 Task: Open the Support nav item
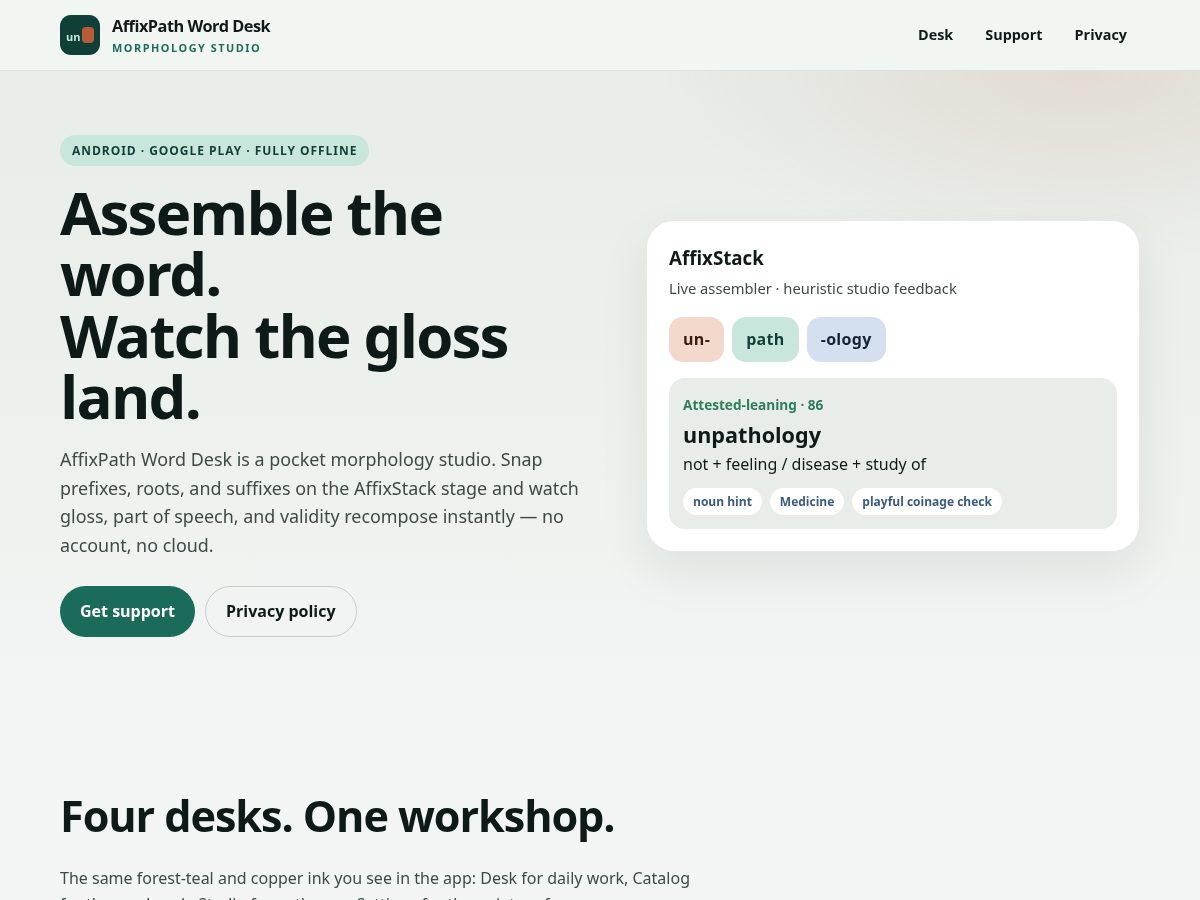pos(1013,35)
